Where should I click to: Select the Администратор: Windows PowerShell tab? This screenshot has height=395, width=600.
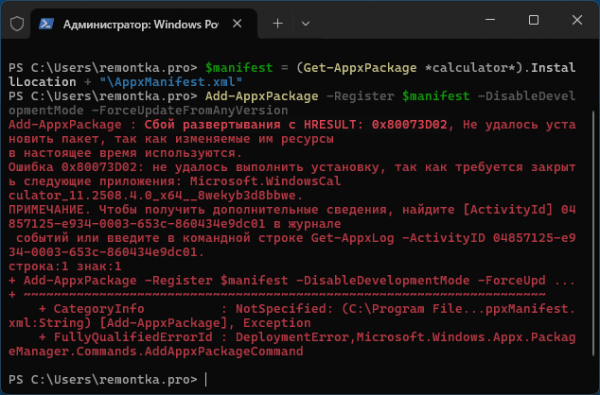(143, 24)
